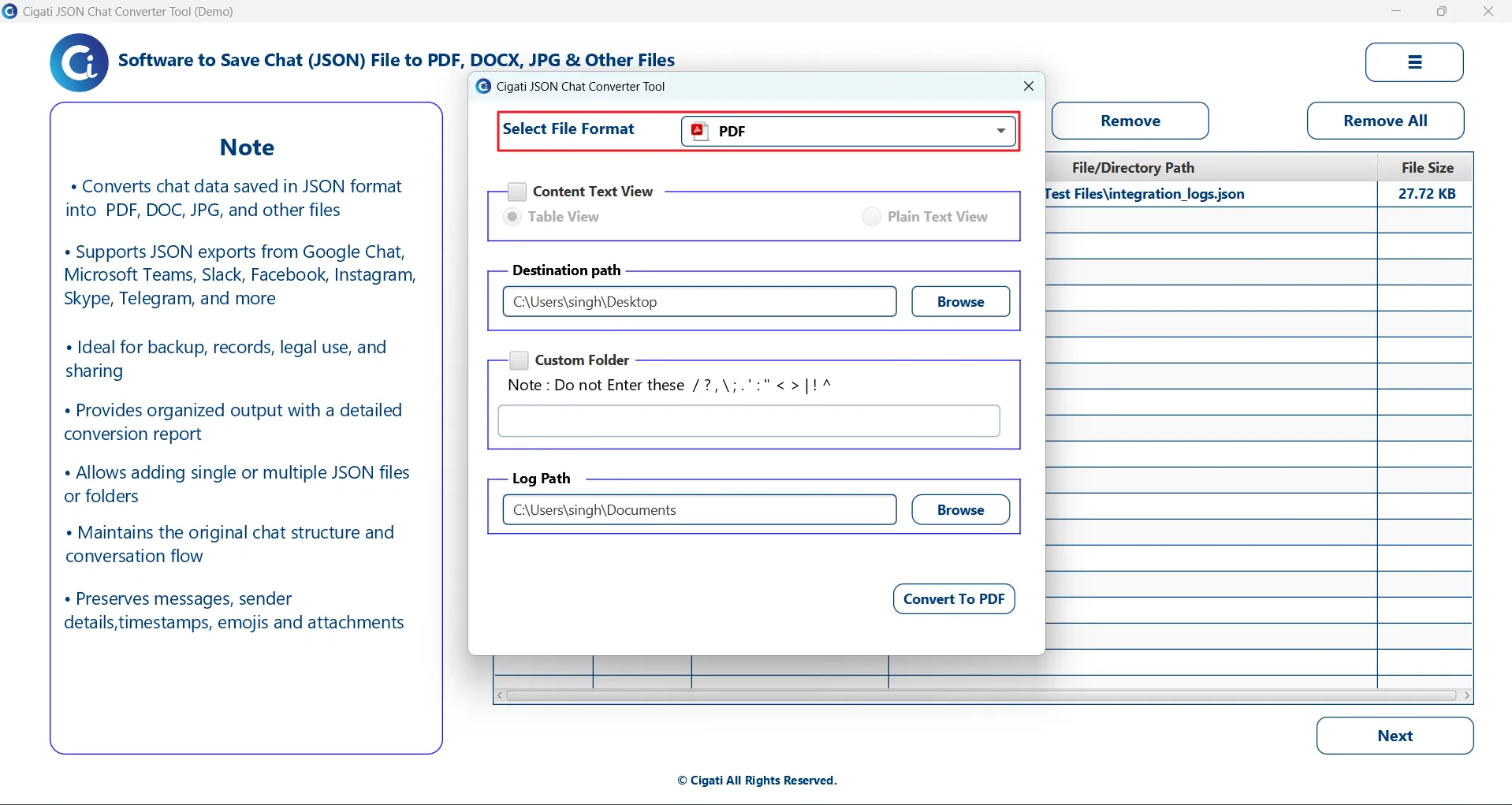Click the Convert To PDF button
This screenshot has height=805, width=1512.
[x=954, y=599]
